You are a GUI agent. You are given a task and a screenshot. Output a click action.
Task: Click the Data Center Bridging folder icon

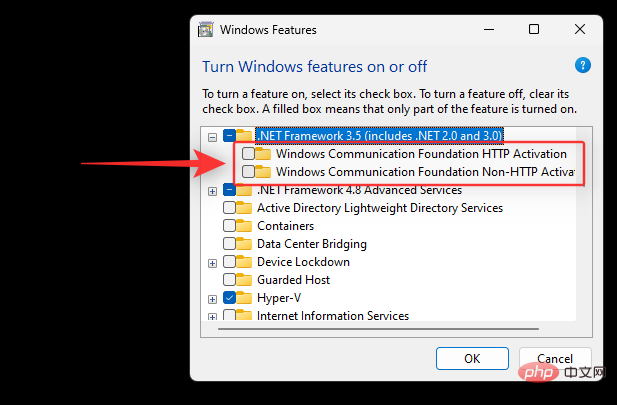pyautogui.click(x=245, y=244)
